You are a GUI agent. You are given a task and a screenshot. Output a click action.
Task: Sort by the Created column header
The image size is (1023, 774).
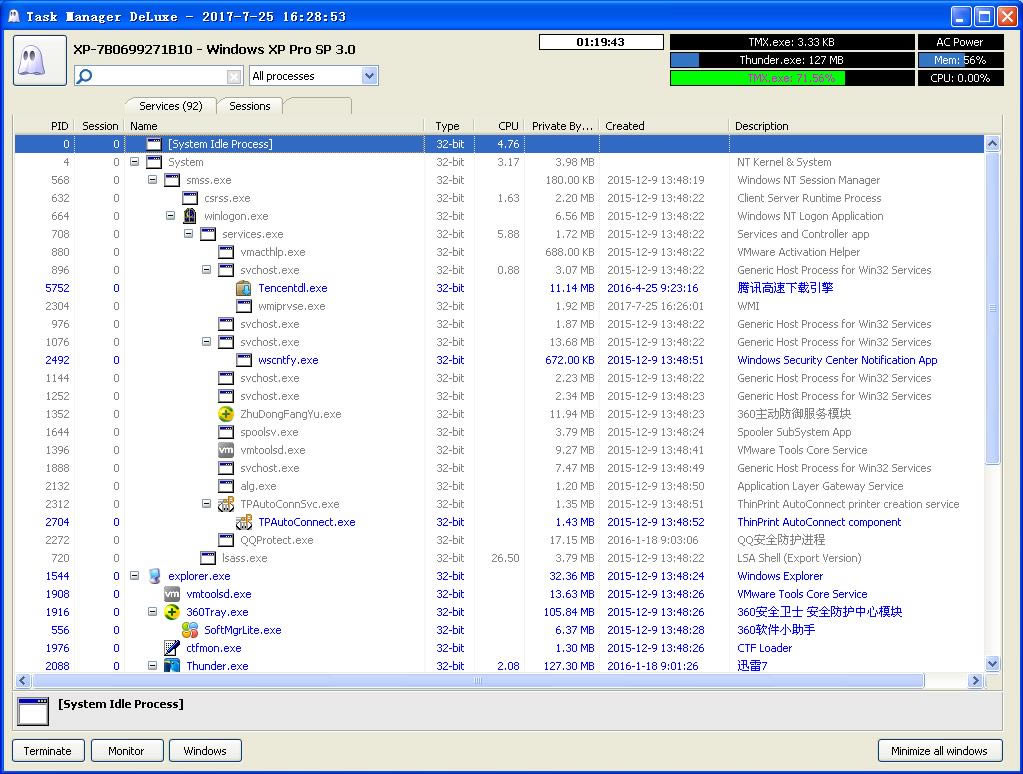[664, 126]
